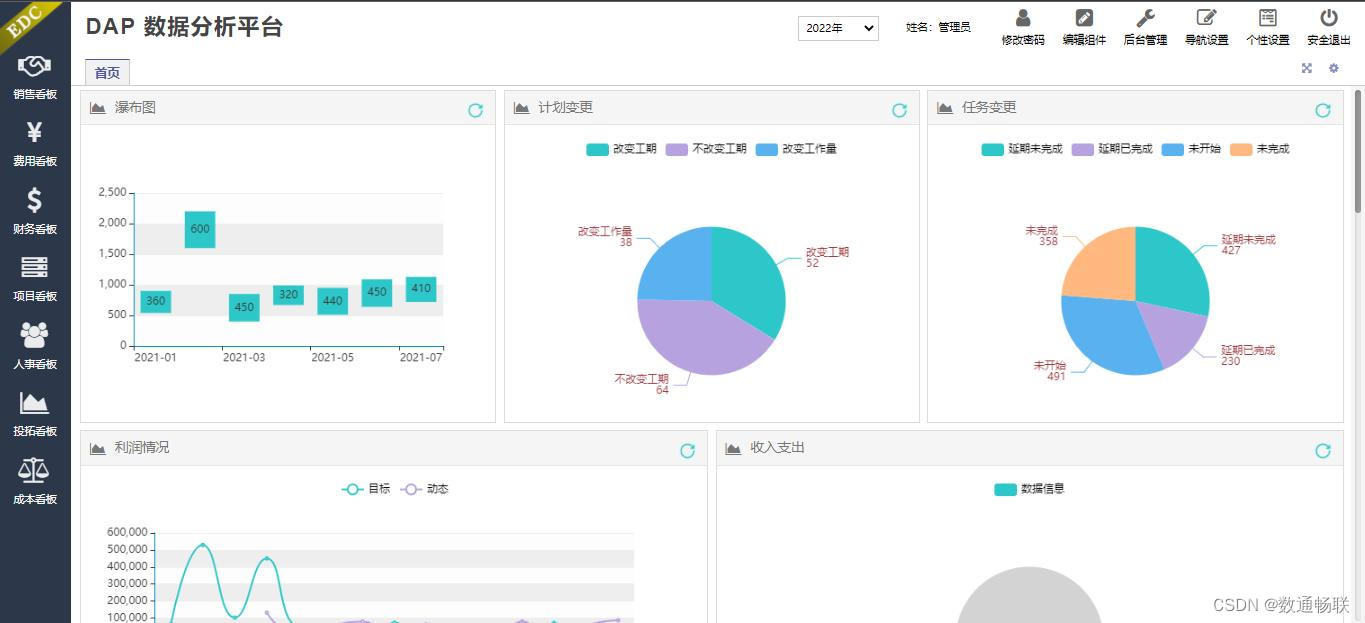This screenshot has width=1365, height=623.
Task: Open the 财务看板 finance dashboard
Action: click(35, 211)
